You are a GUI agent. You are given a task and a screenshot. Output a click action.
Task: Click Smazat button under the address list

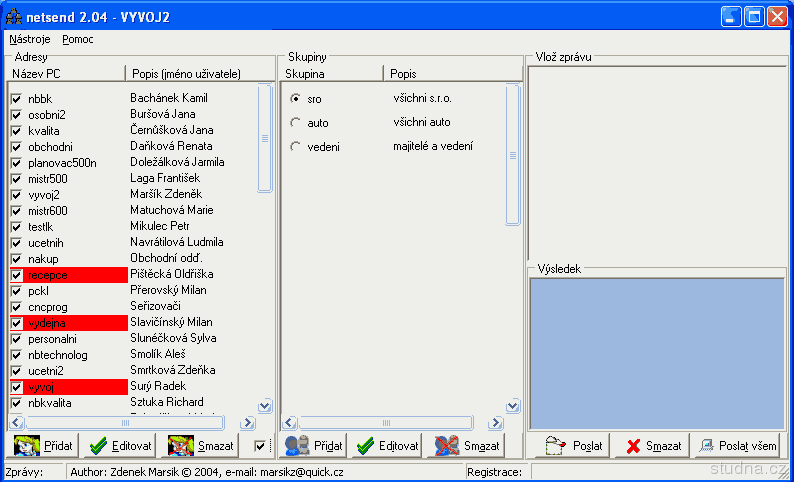point(205,446)
